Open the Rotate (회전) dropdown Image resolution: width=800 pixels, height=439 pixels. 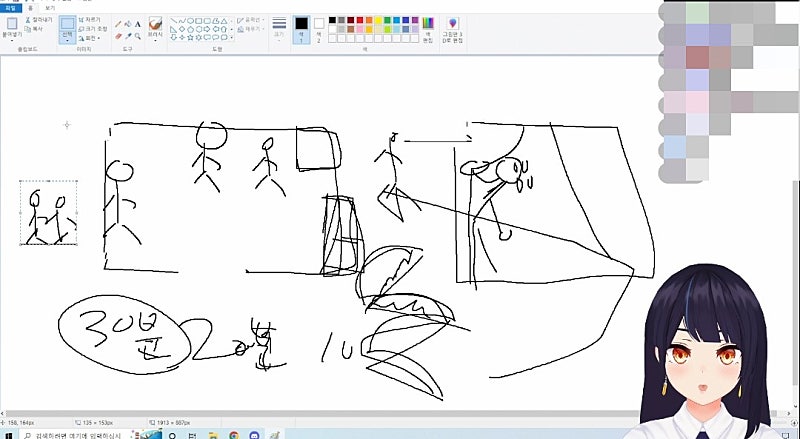[x=89, y=38]
